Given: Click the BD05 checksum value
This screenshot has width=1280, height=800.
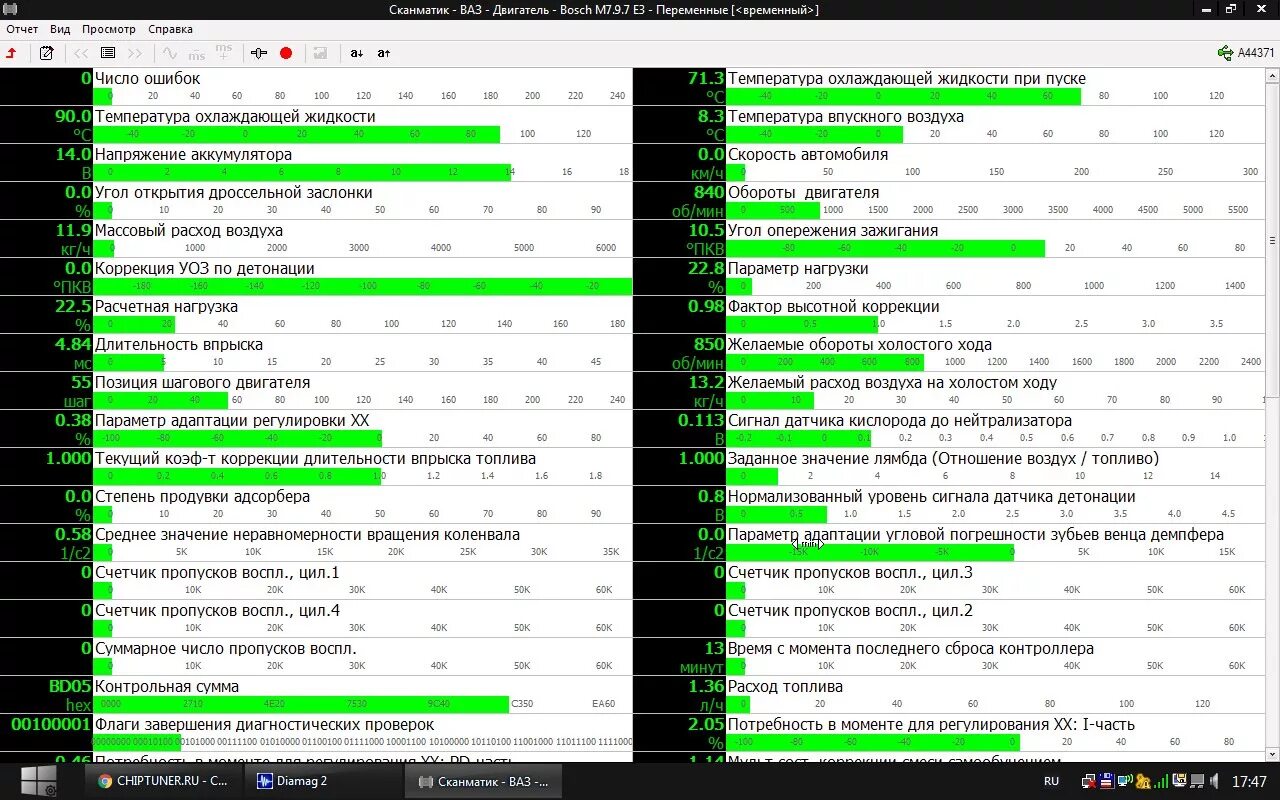Looking at the screenshot, I should (70, 686).
